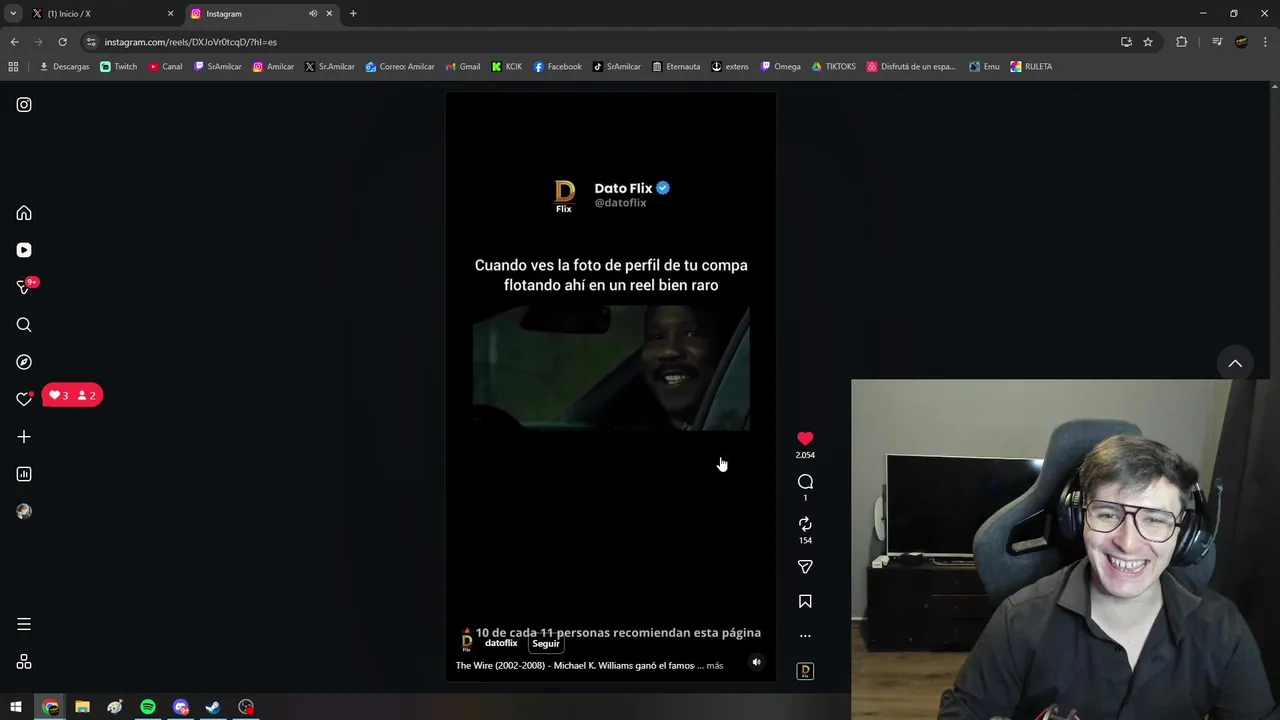Screen dimensions: 1280x720
Task: Open Emu bookmark
Action: [984, 67]
